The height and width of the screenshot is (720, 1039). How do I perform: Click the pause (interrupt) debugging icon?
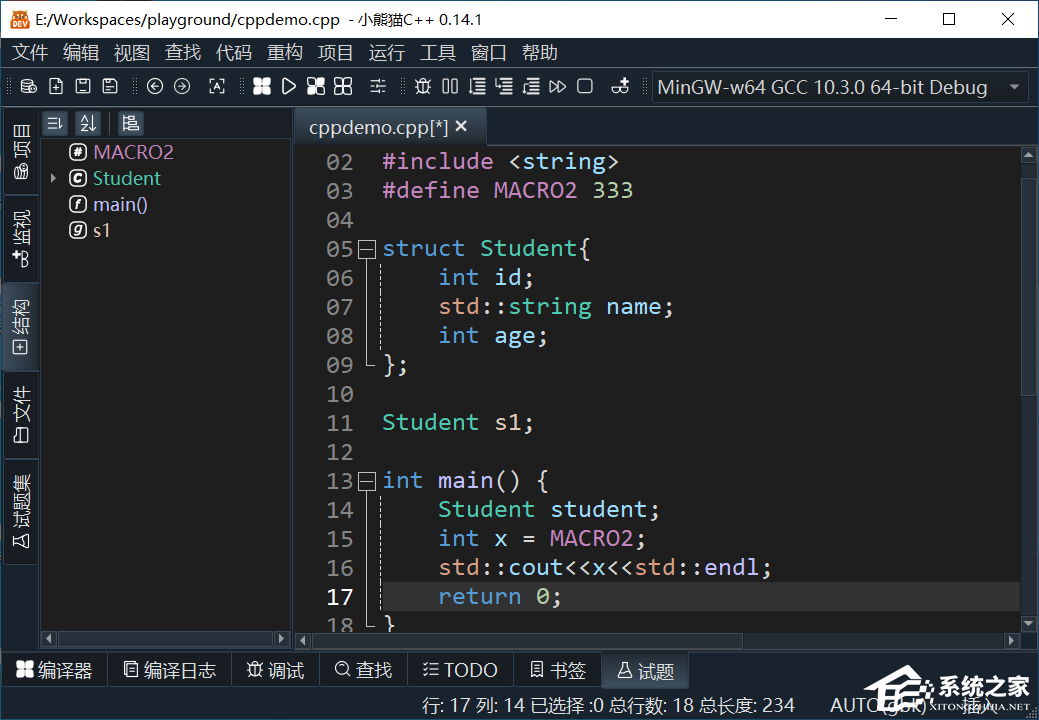click(450, 86)
